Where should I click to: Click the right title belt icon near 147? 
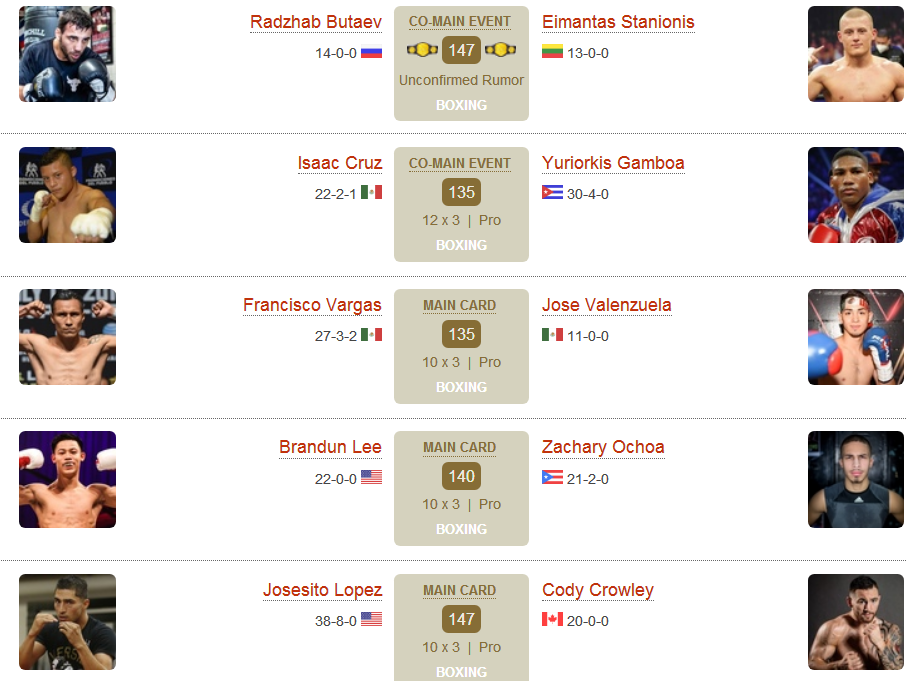501,50
